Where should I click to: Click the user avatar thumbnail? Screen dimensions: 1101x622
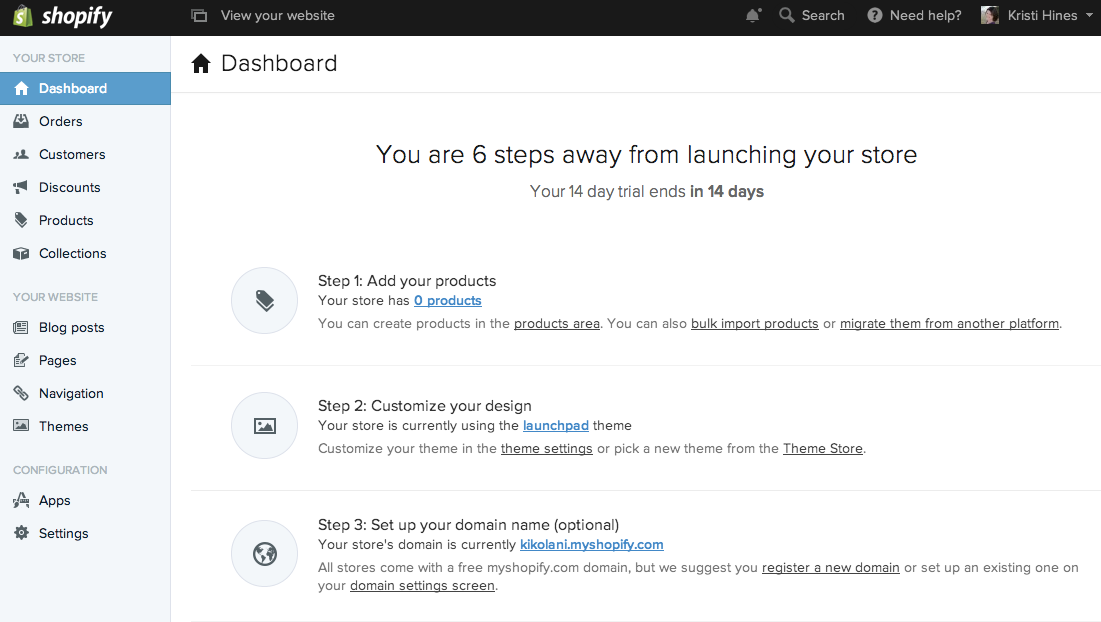(x=990, y=15)
